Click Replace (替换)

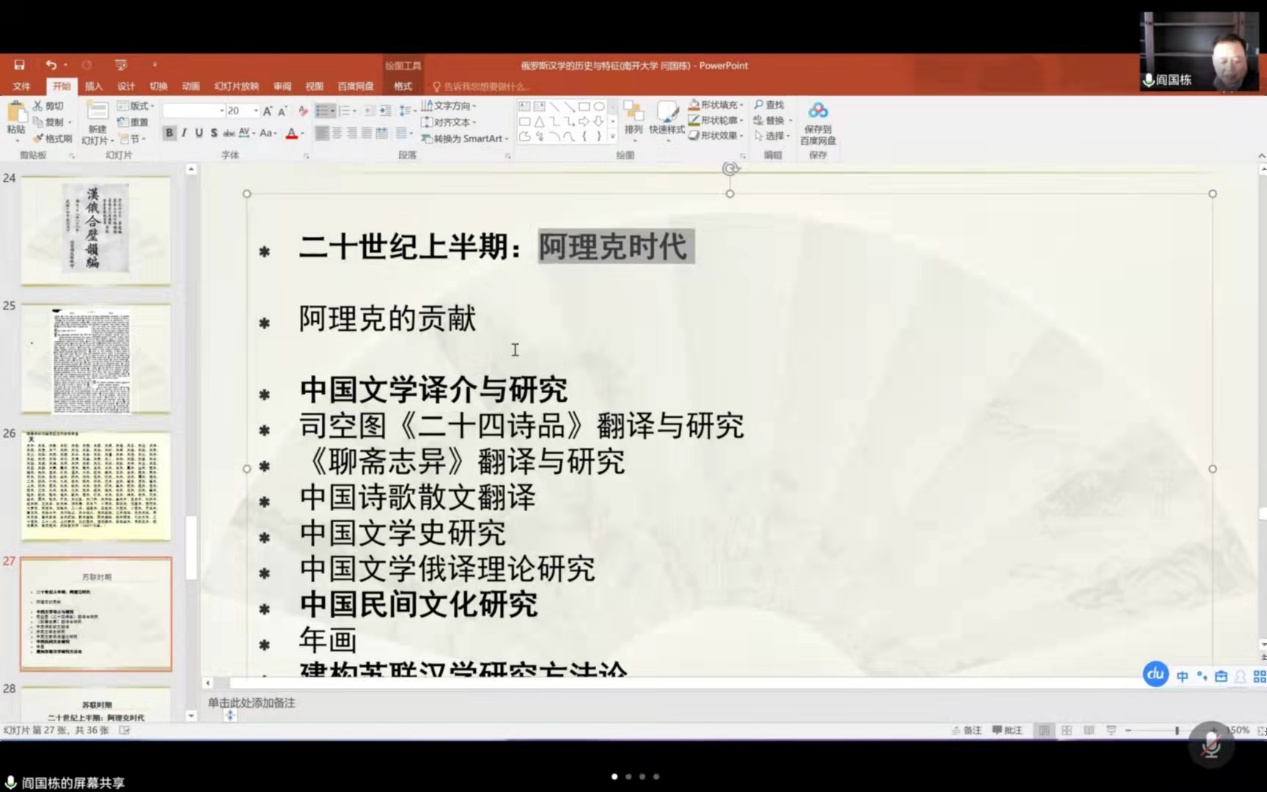[771, 120]
